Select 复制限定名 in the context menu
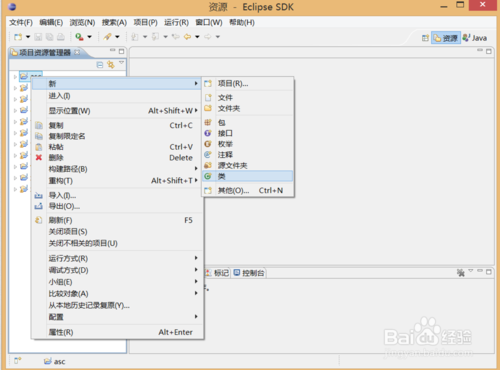500x370 pixels. [117, 136]
